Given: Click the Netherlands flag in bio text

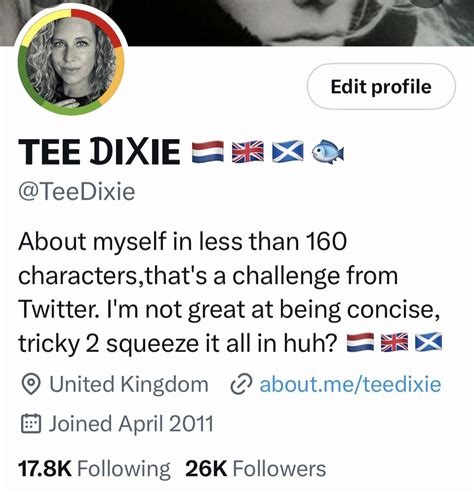Looking at the screenshot, I should click(x=360, y=343).
